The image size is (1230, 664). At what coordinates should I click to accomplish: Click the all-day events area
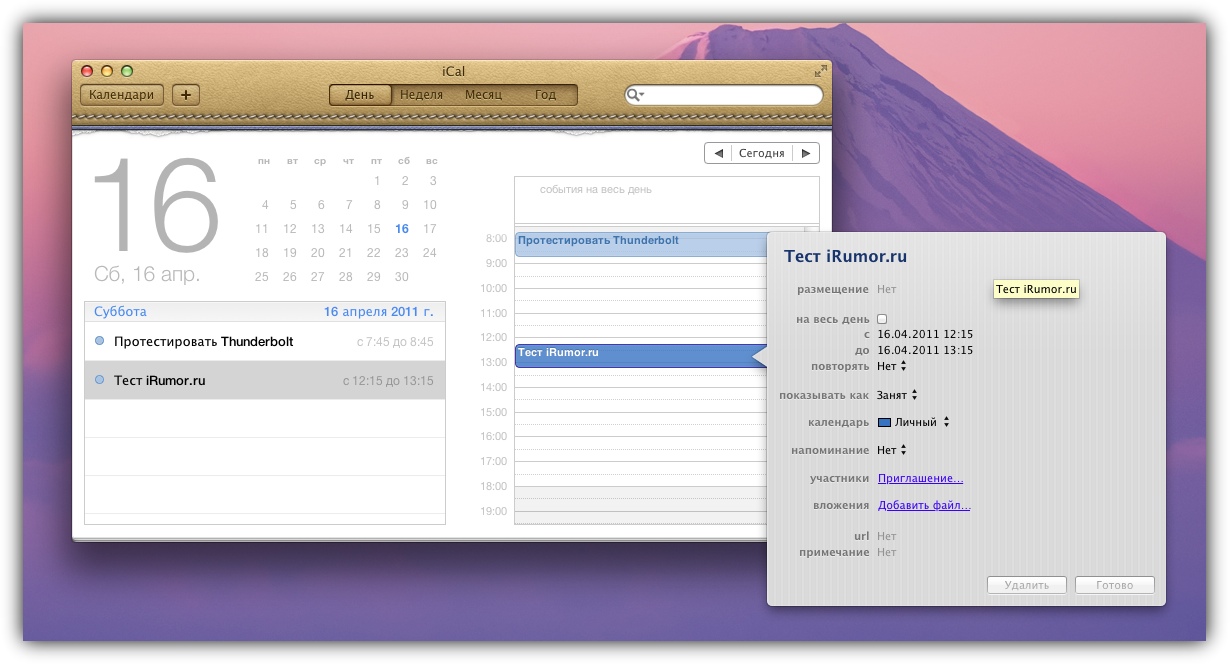(x=666, y=199)
